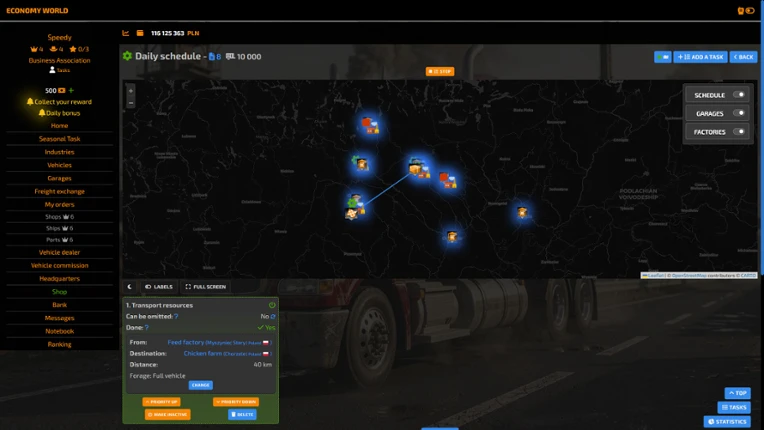This screenshot has height=430, width=764.
Task: Click the map zoom out minus button
Action: (x=131, y=103)
